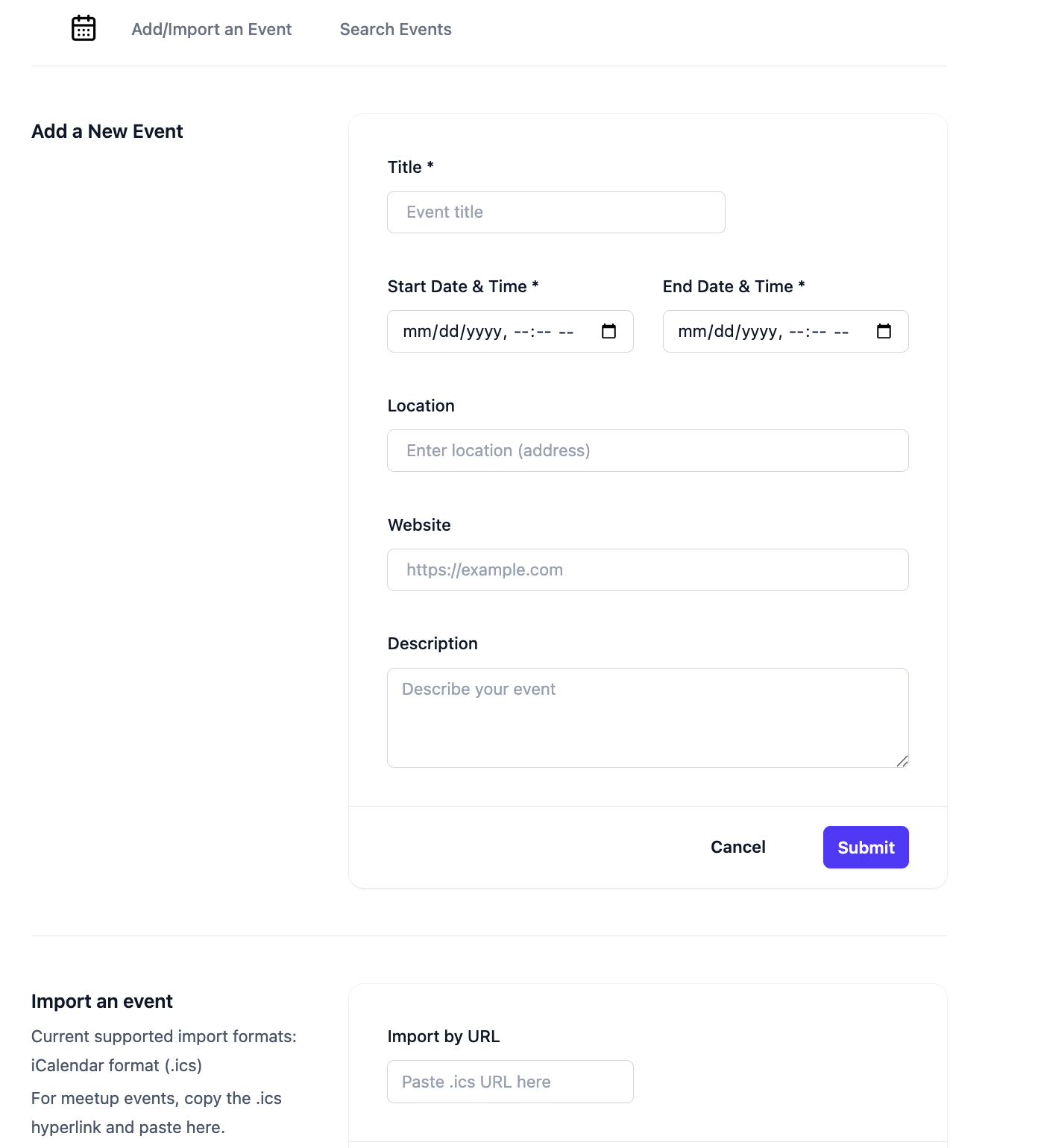Click the Enter location address field
This screenshot has width=1038, height=1148.
click(647, 451)
